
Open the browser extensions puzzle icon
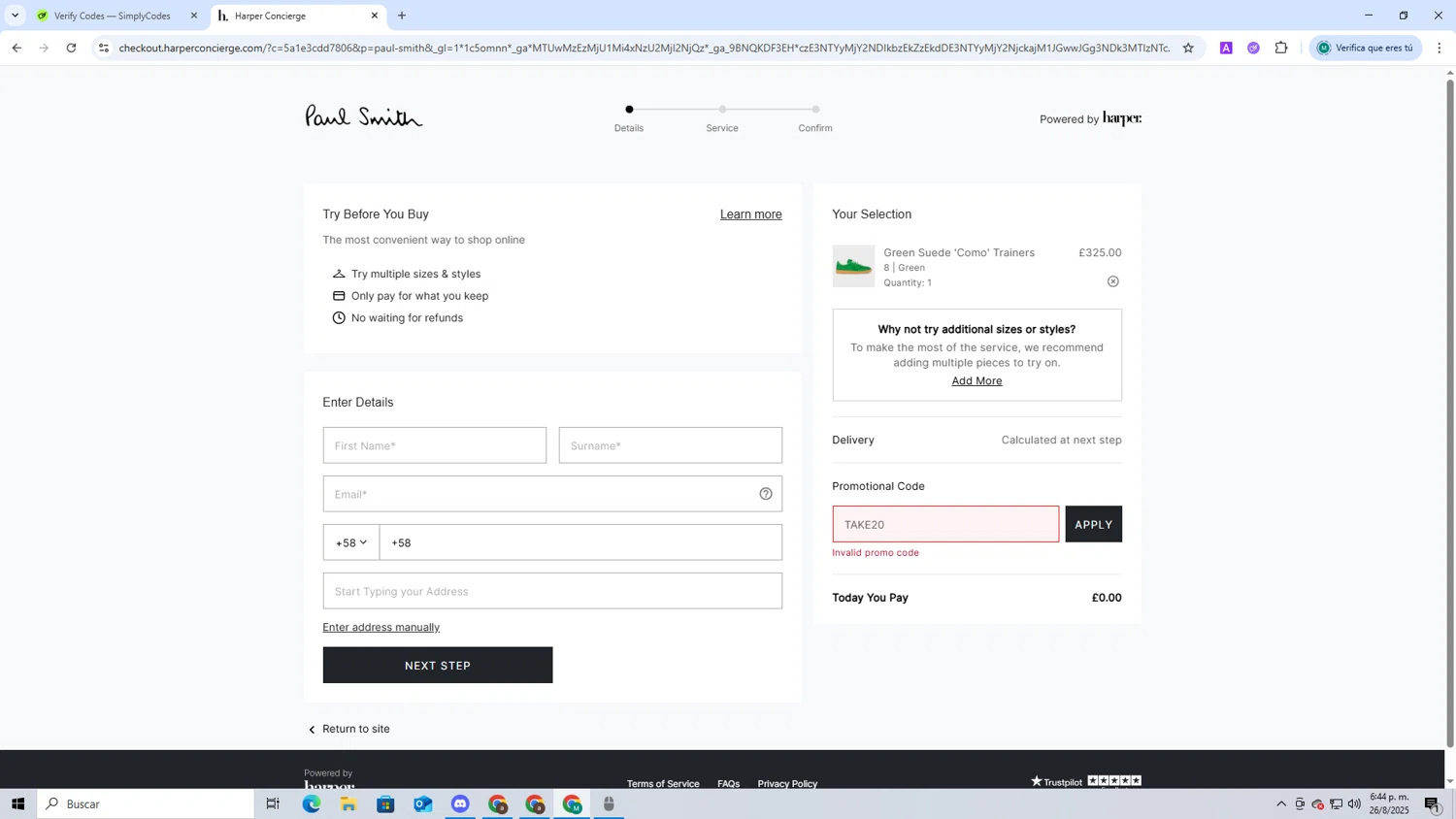tap(1280, 48)
